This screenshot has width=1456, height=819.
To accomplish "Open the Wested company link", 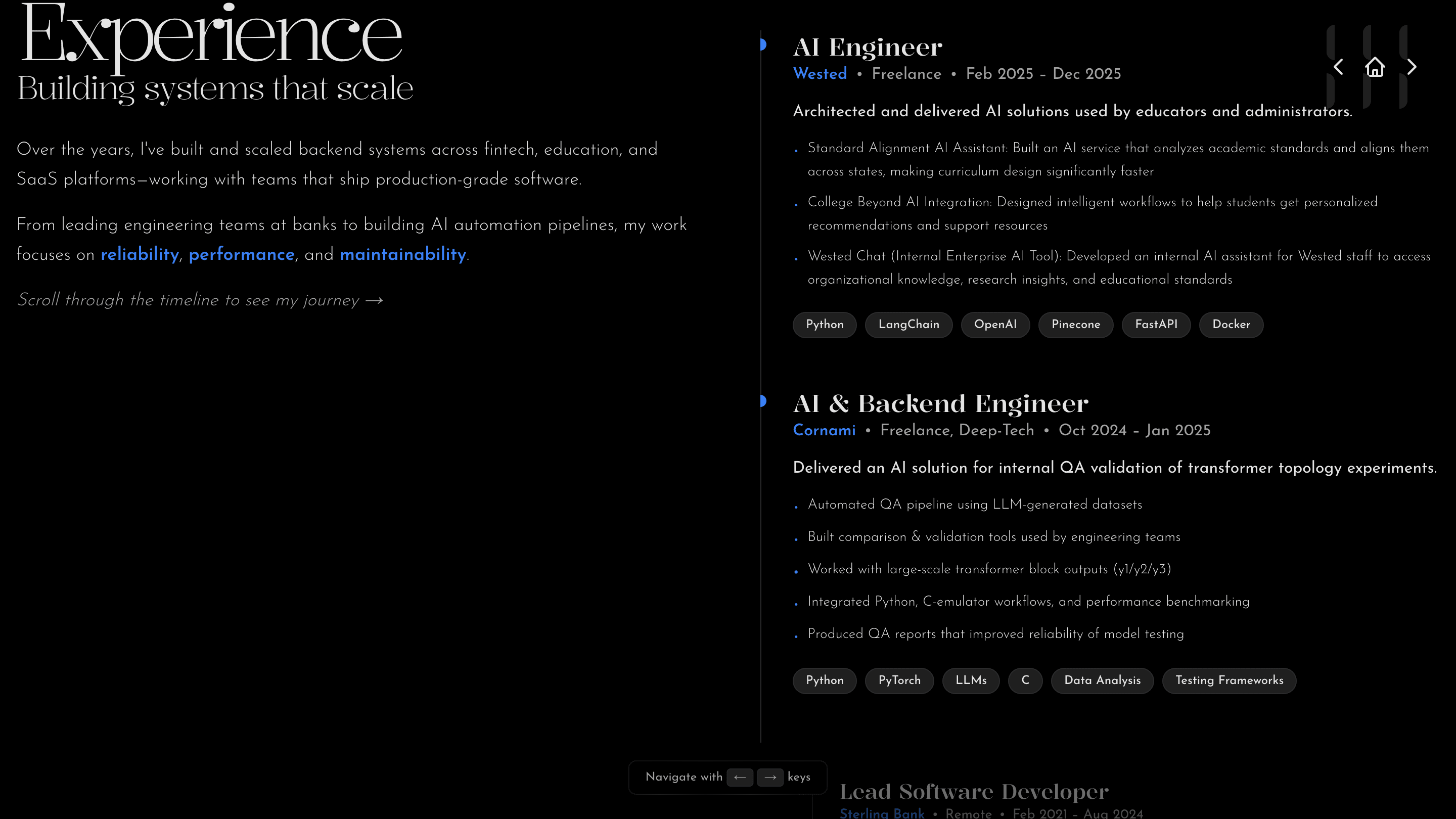I will (x=820, y=74).
